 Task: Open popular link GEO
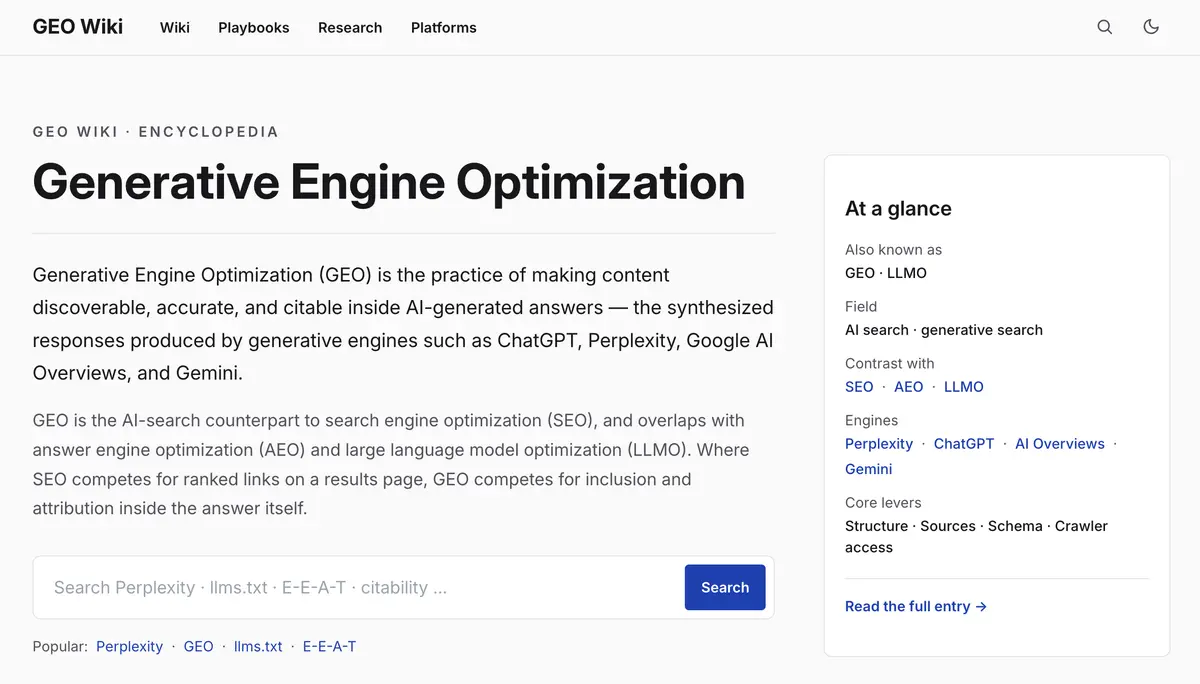click(x=198, y=647)
